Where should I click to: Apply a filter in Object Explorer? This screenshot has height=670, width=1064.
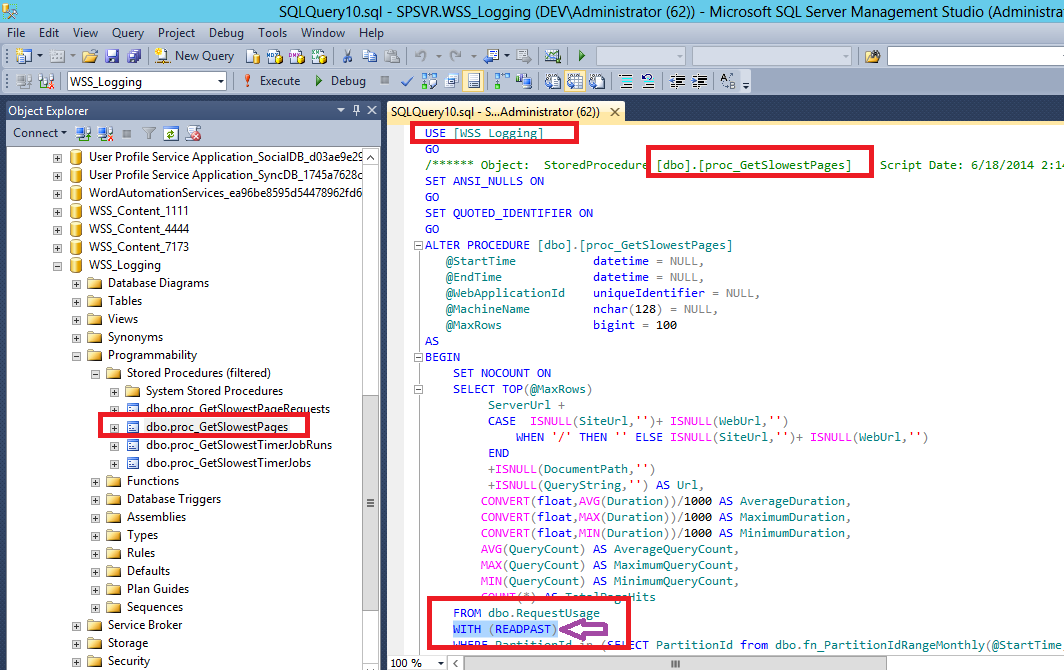[148, 133]
